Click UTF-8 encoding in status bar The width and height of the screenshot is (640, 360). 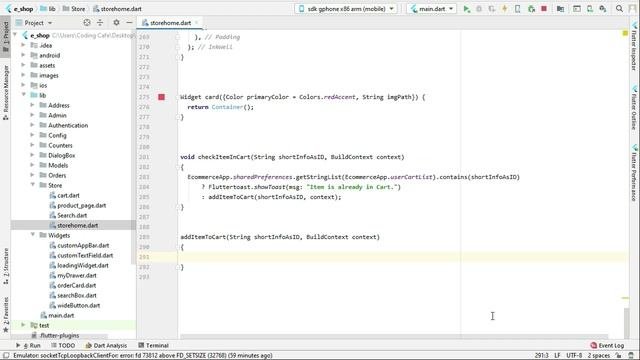click(574, 356)
